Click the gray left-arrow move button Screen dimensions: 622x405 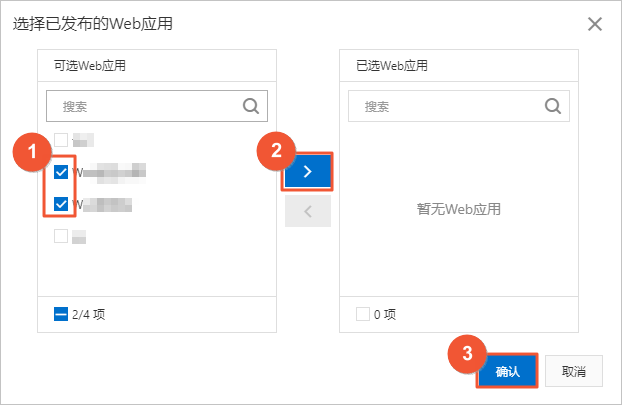[x=307, y=211]
